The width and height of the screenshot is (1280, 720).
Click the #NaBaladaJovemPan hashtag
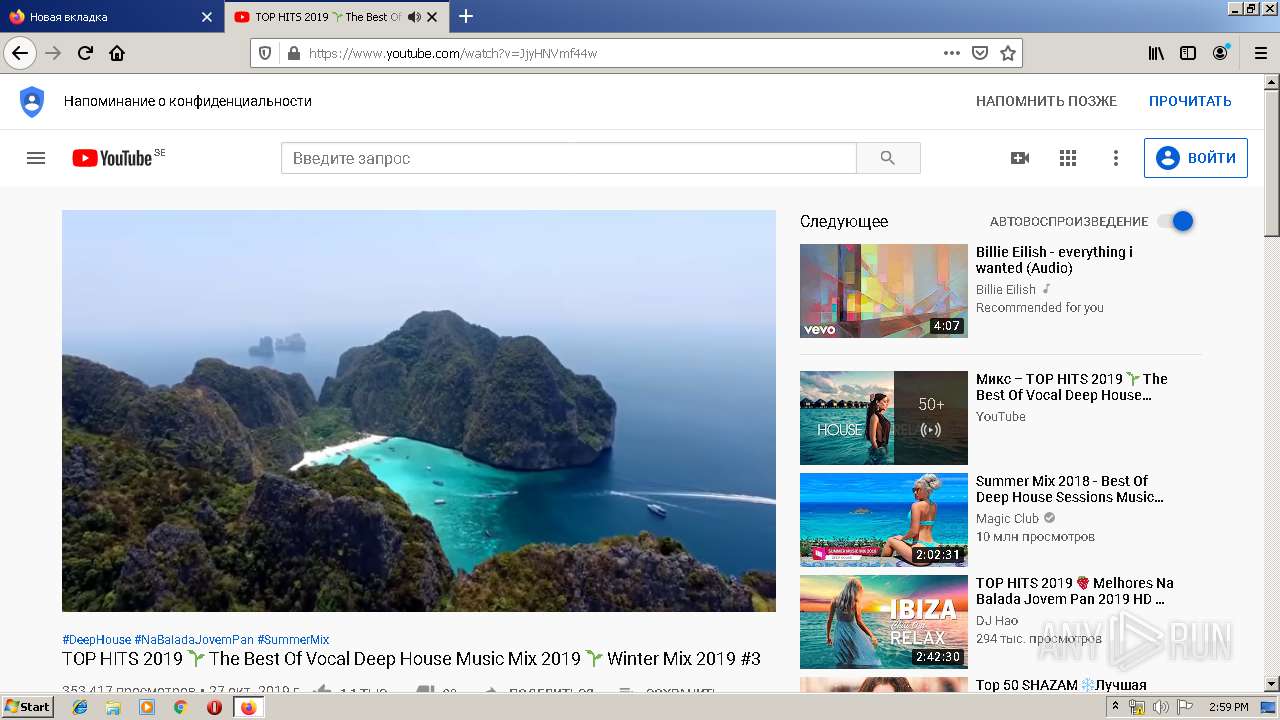click(x=194, y=640)
